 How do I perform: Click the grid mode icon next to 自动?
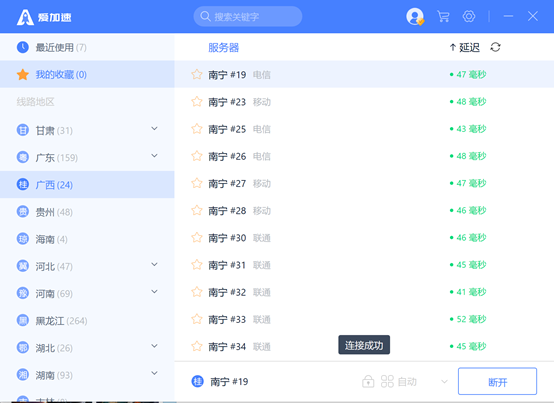pyautogui.click(x=387, y=381)
